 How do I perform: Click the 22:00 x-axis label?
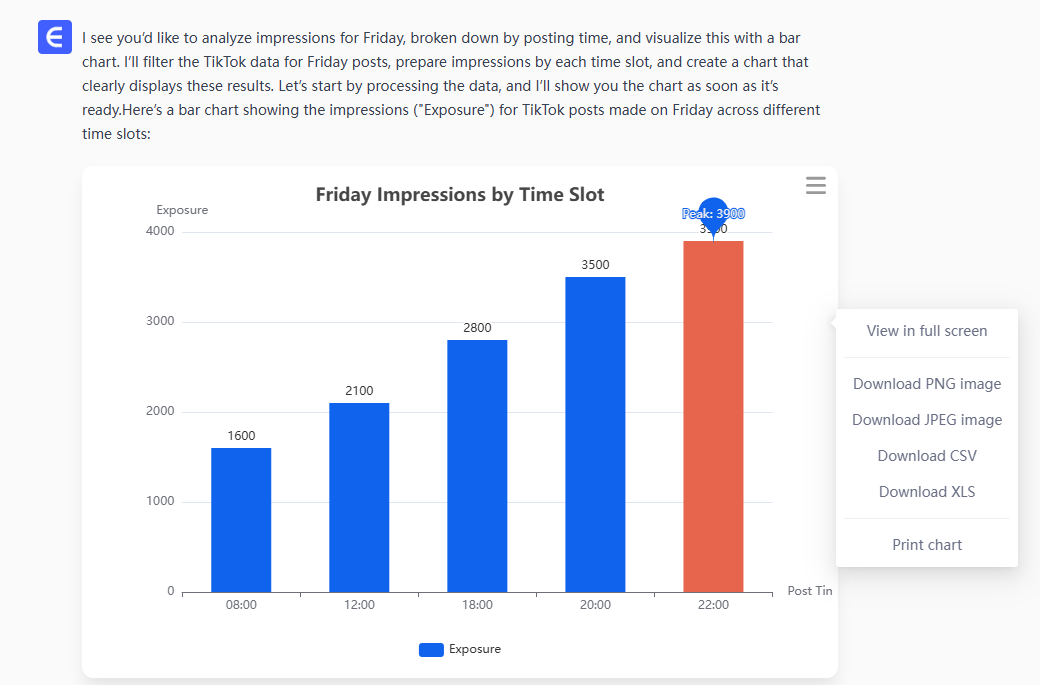coord(713,605)
